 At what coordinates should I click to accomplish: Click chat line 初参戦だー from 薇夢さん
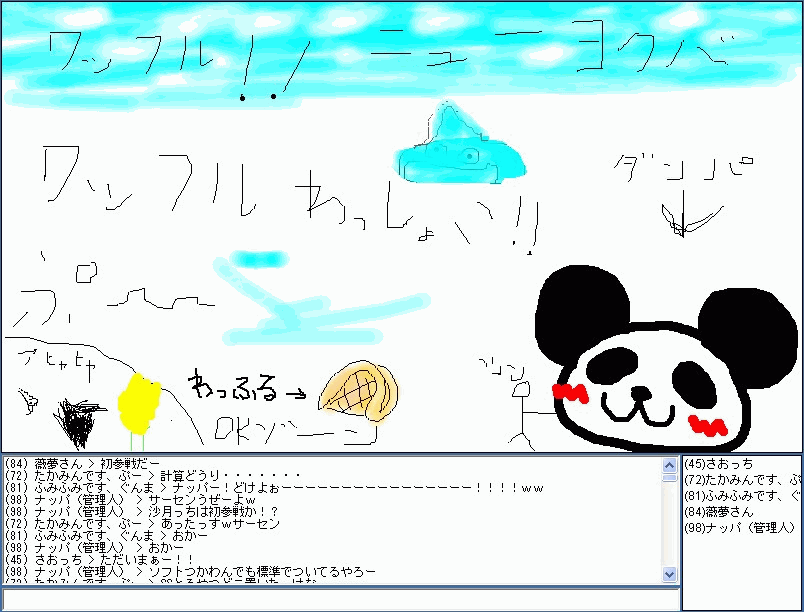tap(82, 464)
